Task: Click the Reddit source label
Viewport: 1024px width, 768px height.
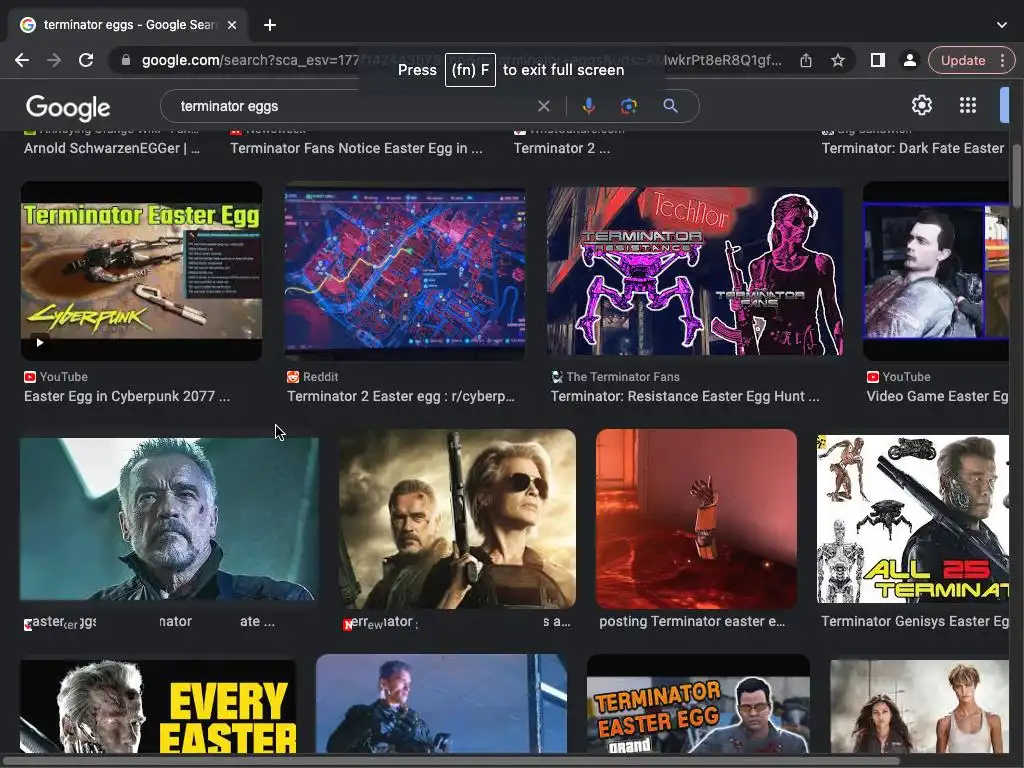Action: pos(313,377)
